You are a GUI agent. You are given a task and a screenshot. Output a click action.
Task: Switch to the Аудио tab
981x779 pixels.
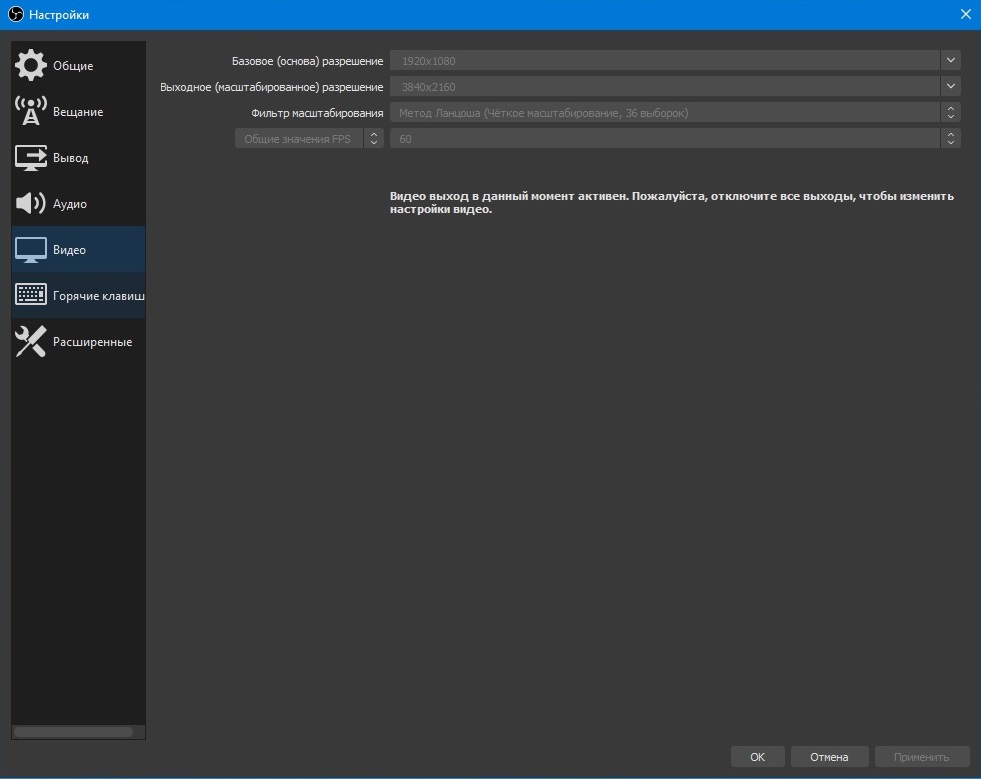pyautogui.click(x=78, y=203)
